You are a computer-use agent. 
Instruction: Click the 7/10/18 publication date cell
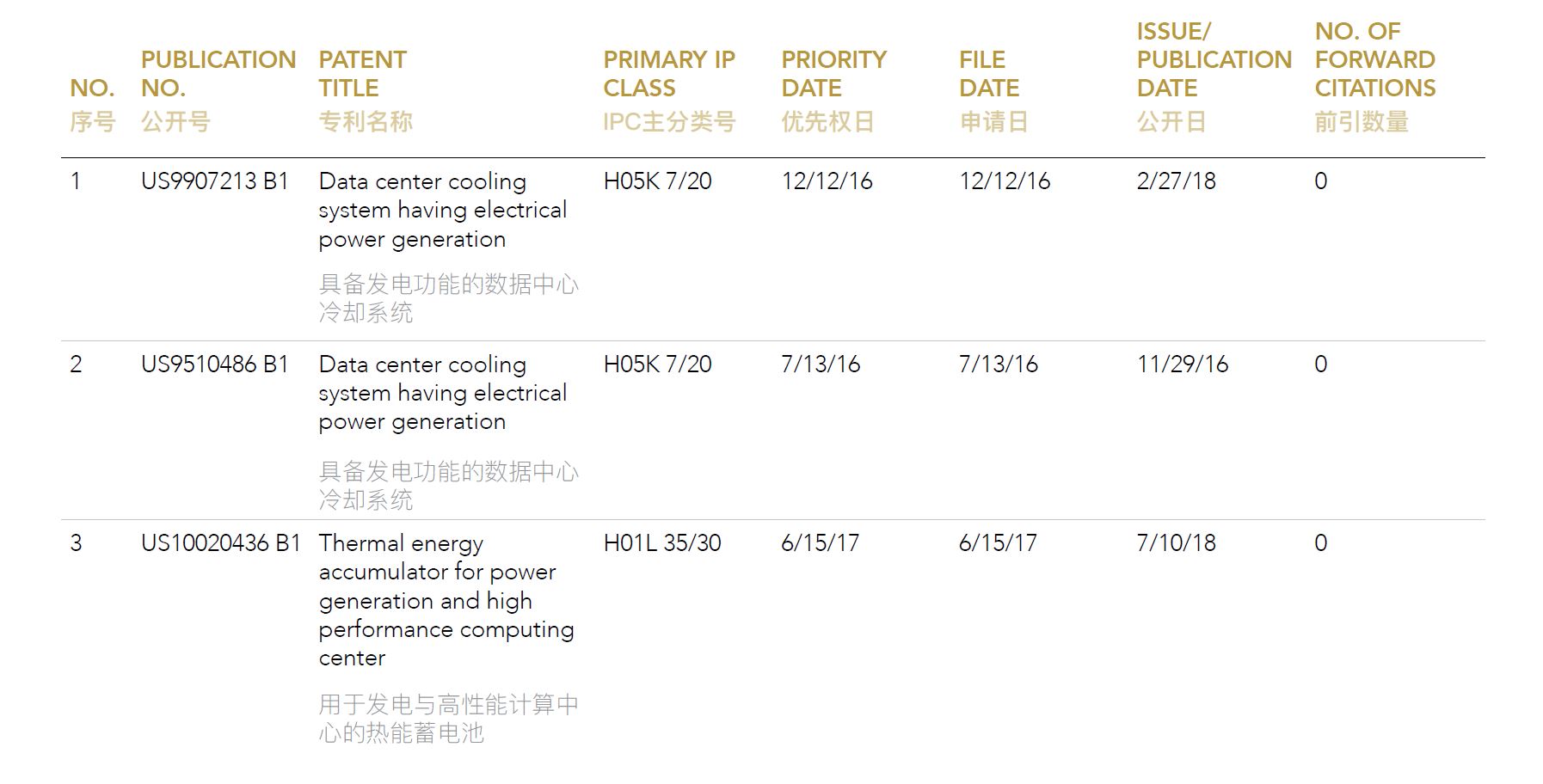(x=1176, y=543)
